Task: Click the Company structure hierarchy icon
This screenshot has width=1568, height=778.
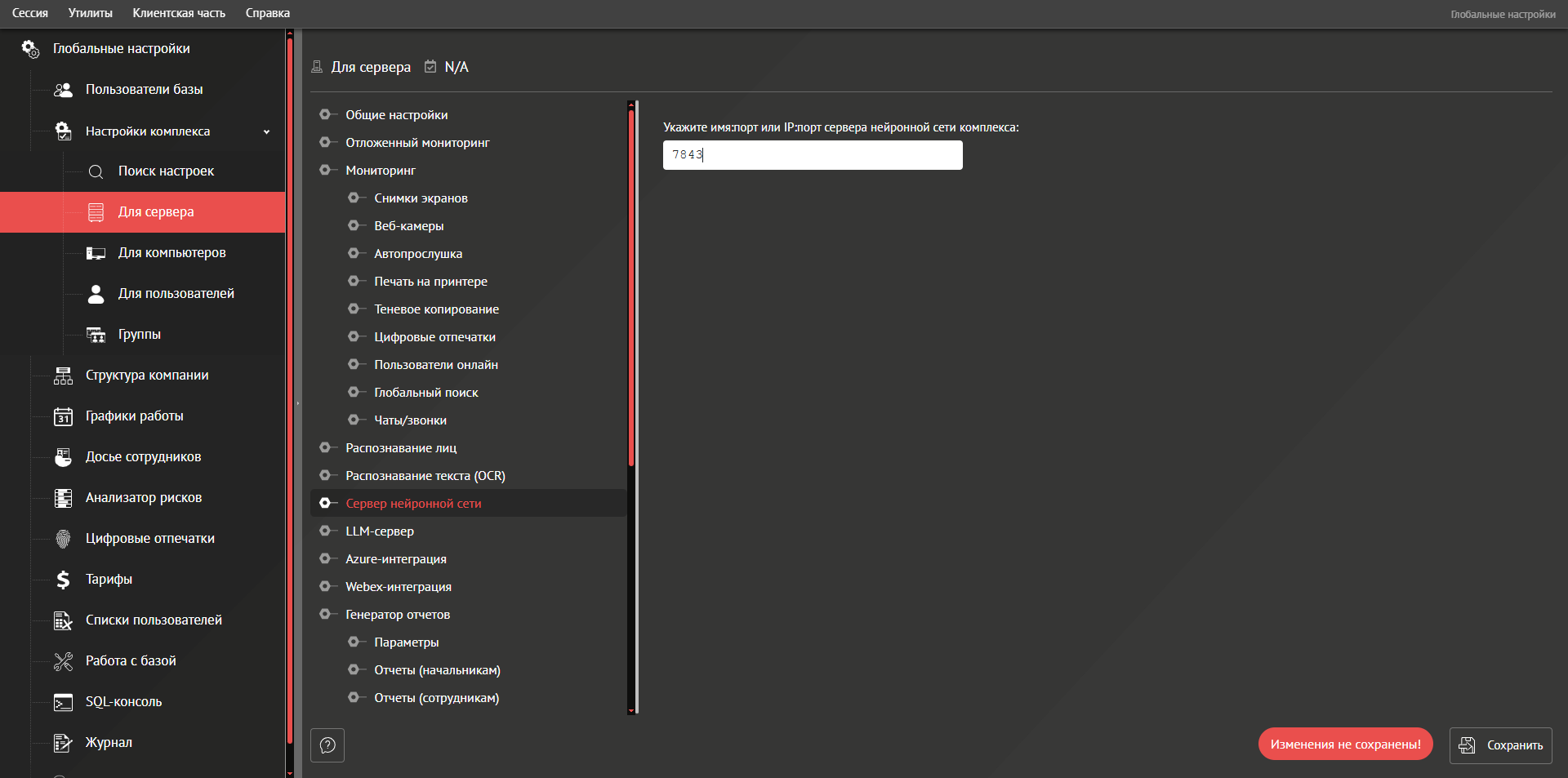Action: pos(63,376)
